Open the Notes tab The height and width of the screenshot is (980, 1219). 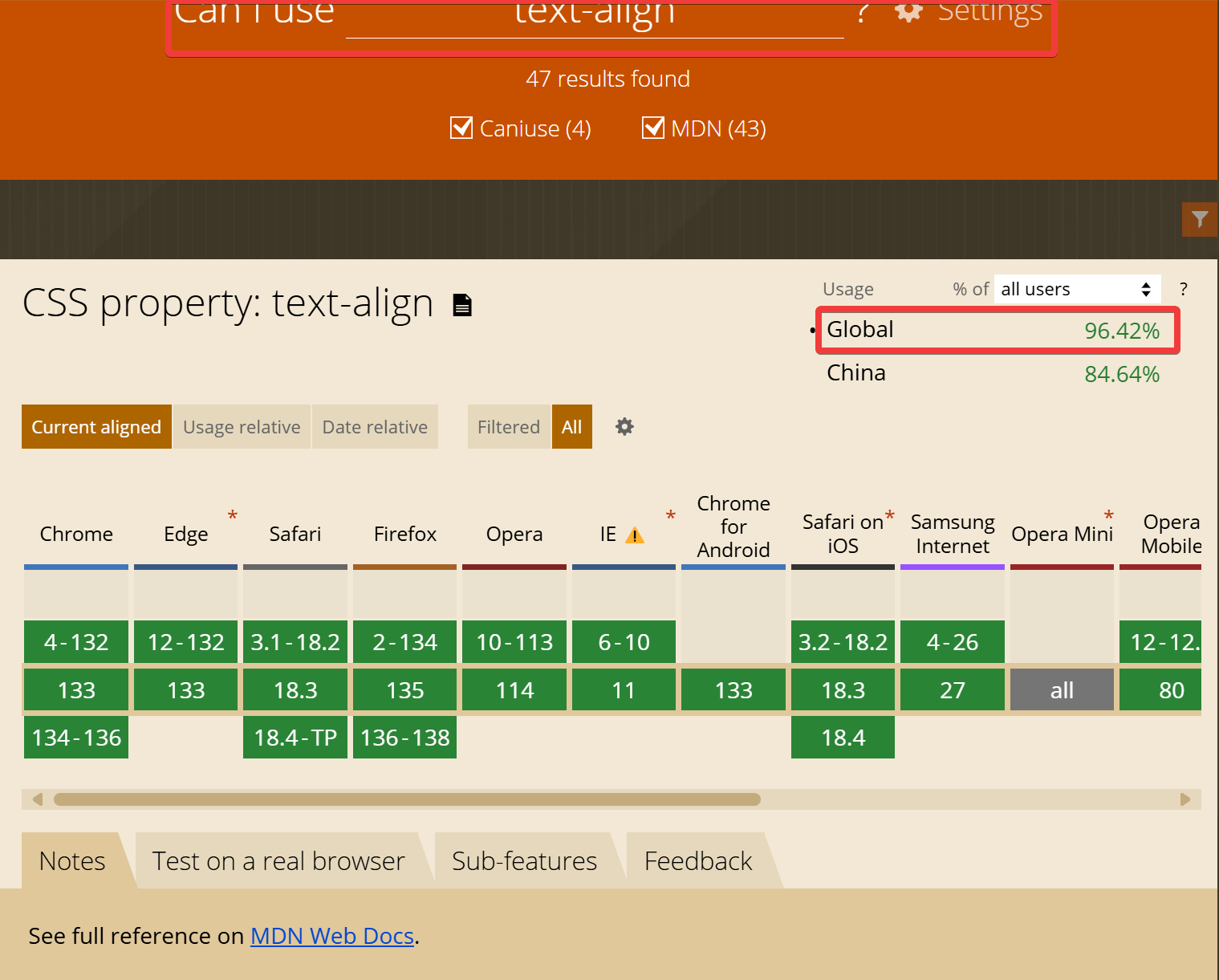tap(72, 860)
